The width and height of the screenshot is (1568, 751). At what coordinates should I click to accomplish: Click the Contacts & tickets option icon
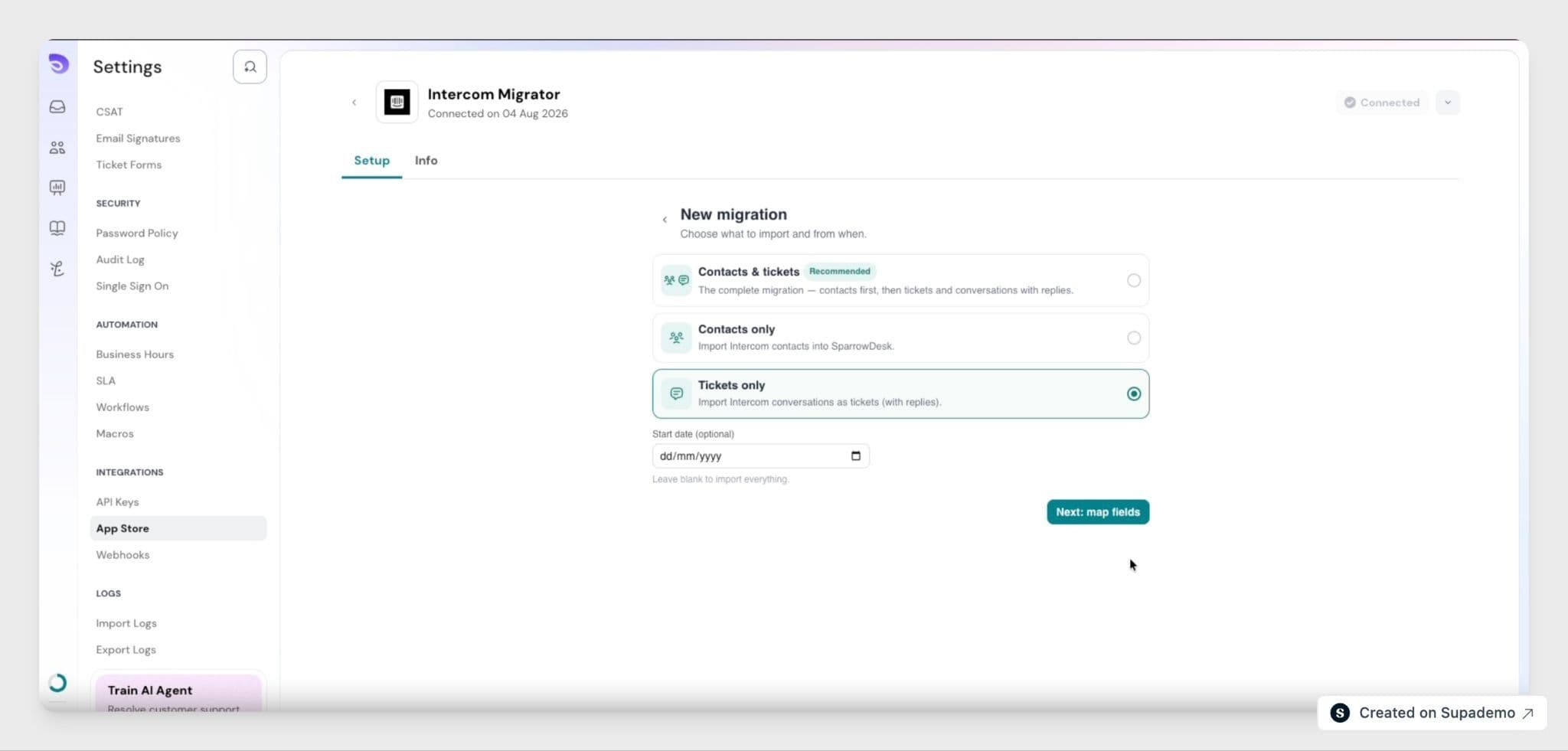click(x=676, y=280)
